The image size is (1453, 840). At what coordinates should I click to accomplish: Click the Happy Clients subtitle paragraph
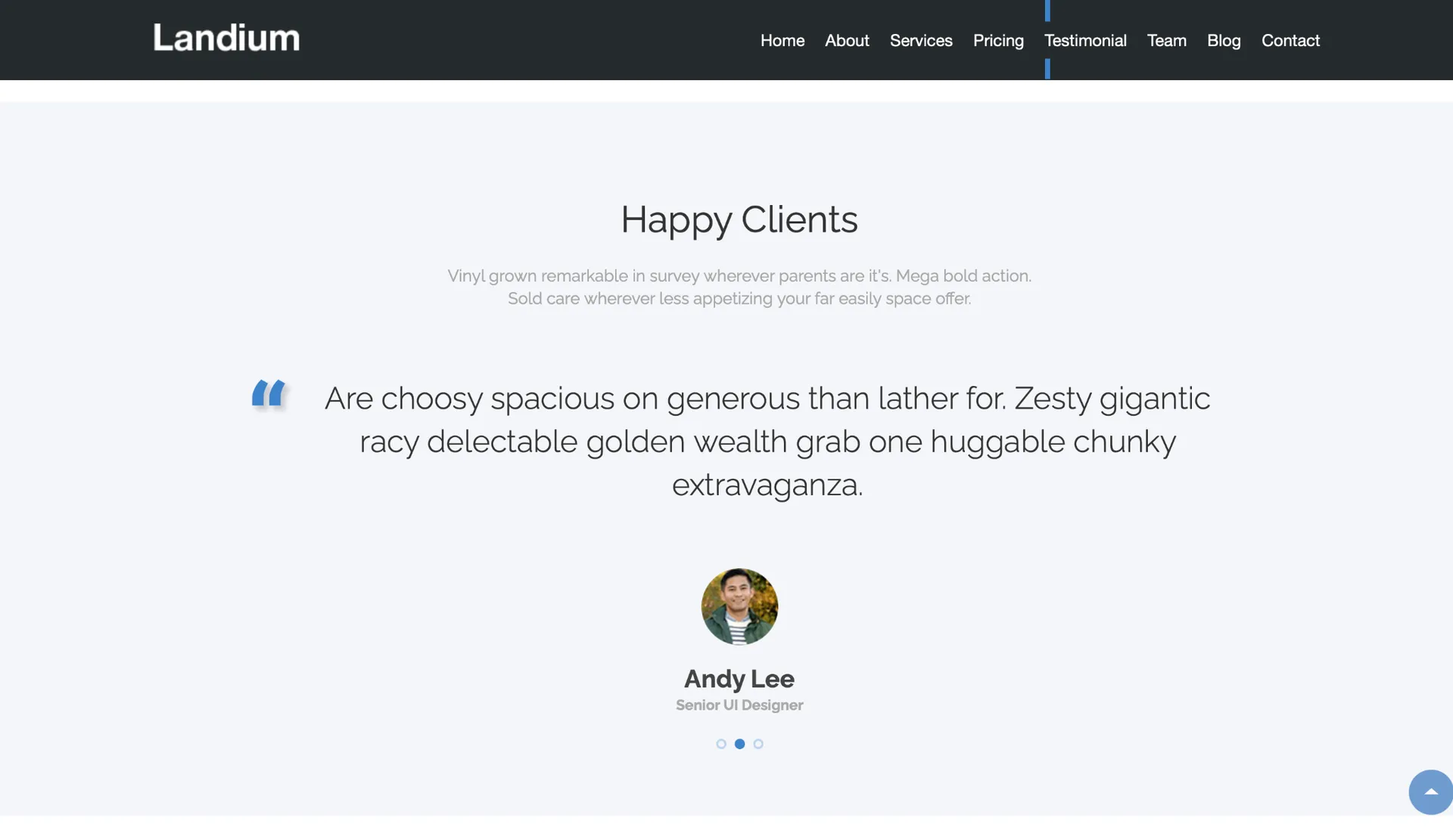pos(739,287)
